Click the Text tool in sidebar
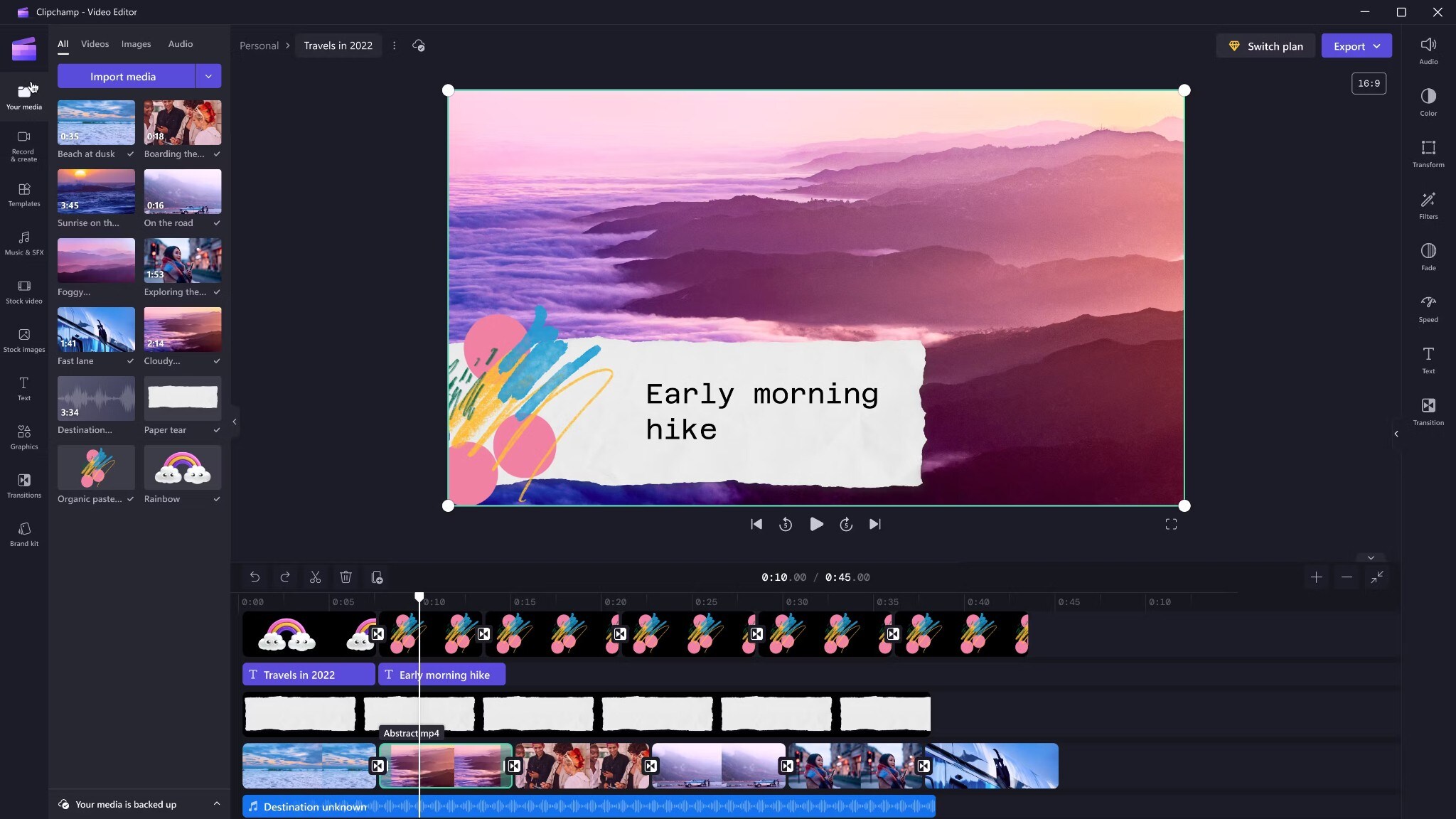Viewport: 1456px width, 819px height. pos(24,389)
